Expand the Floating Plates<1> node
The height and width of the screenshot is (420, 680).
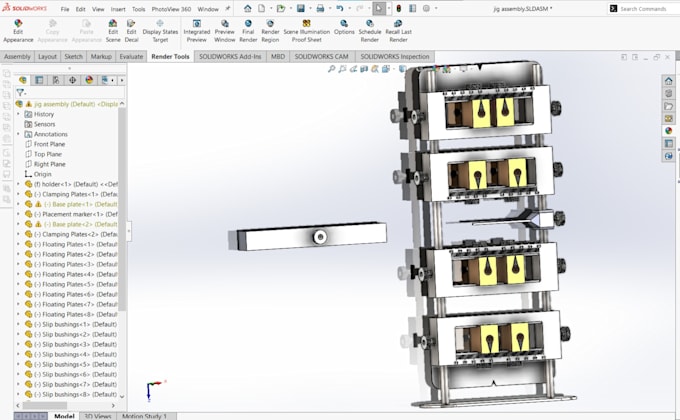click(18, 244)
